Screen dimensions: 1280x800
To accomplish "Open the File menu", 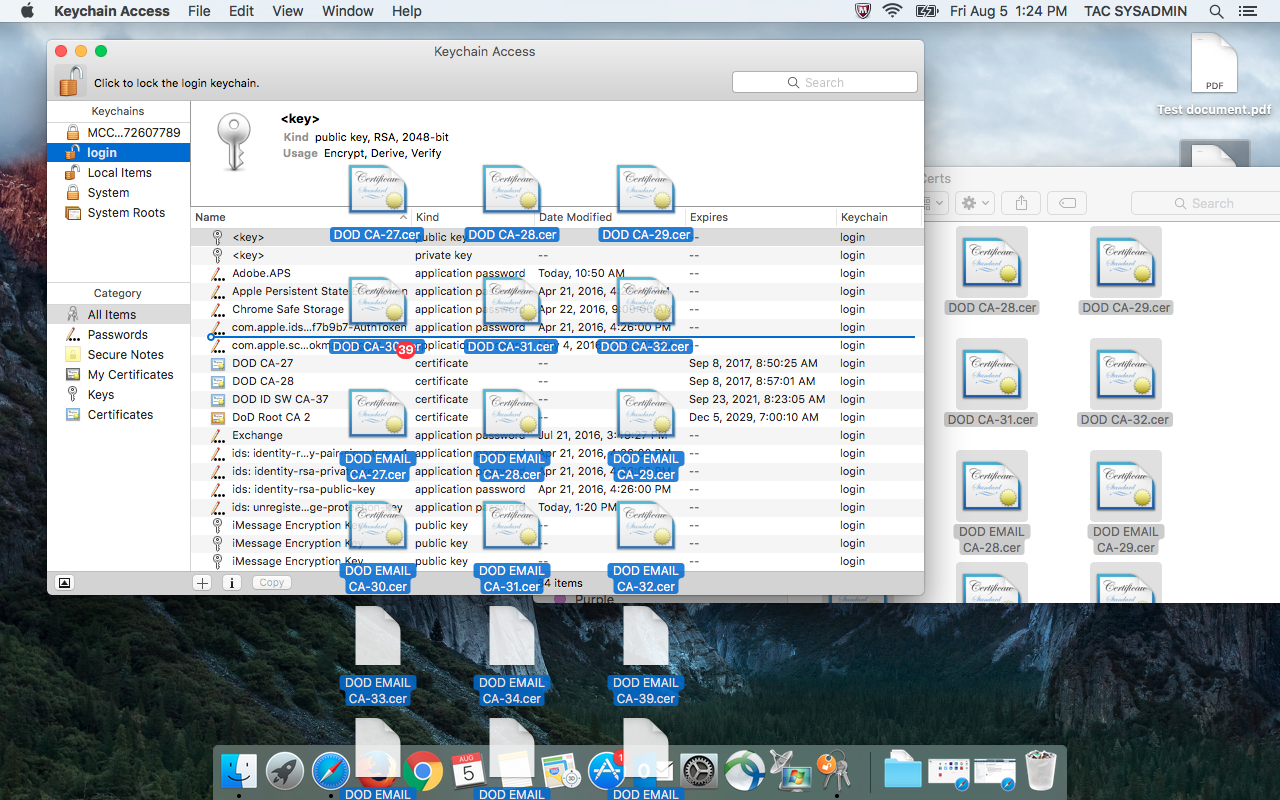I will coord(199,11).
